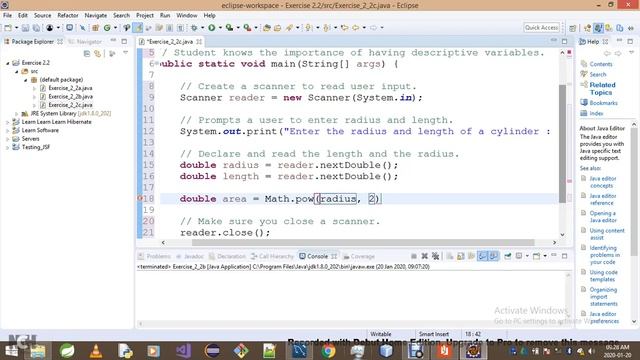Click Remove All Terminated Launches icon
This screenshot has height=360, width=640.
[436, 256]
